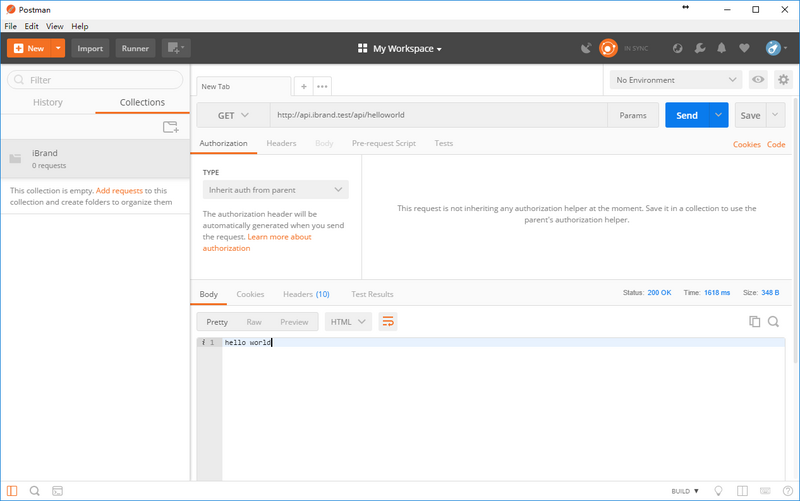Open the Tests tab
The width and height of the screenshot is (800, 501).
[x=443, y=143]
